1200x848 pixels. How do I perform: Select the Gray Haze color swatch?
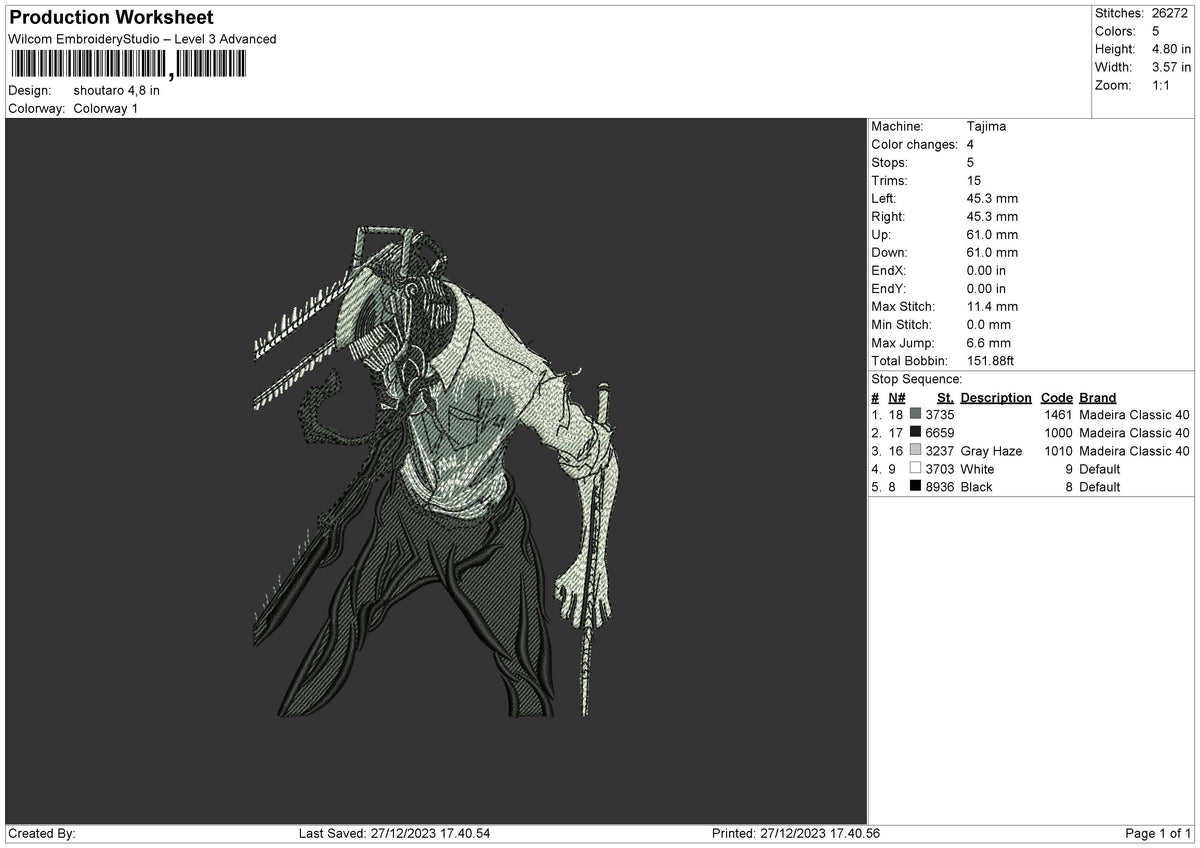[x=915, y=451]
